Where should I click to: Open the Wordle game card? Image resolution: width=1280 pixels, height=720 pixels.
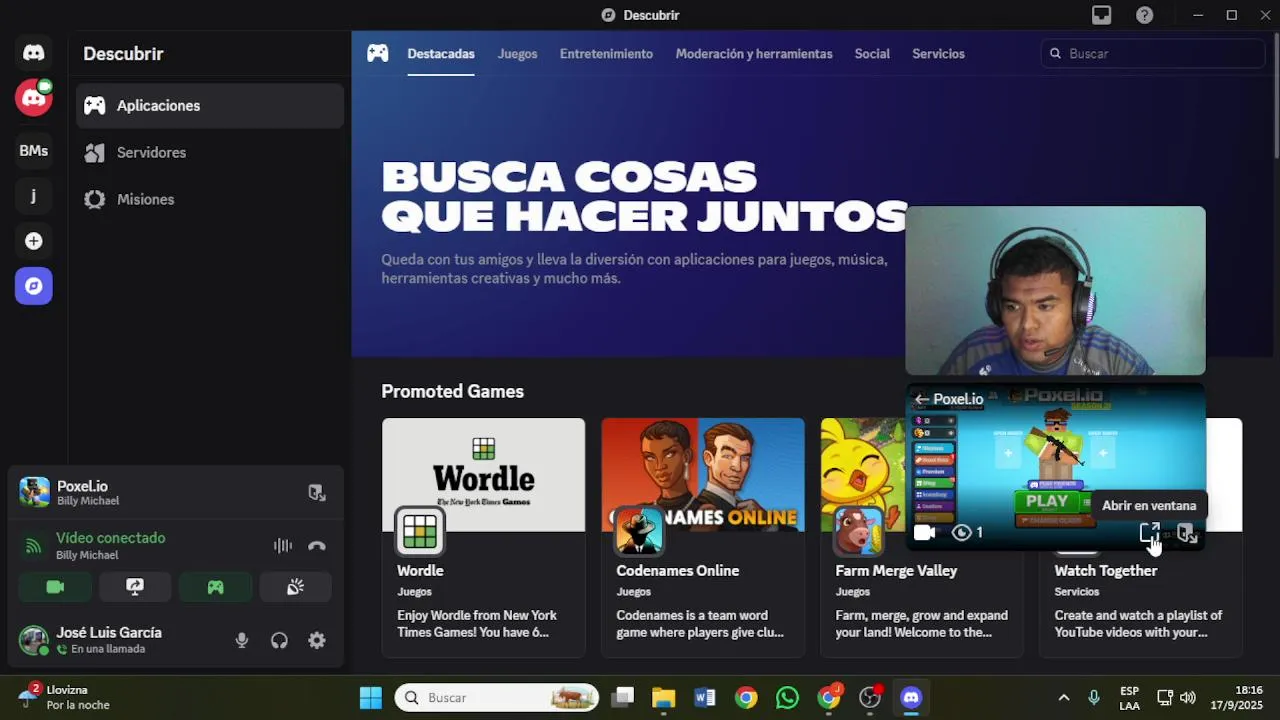pos(483,537)
